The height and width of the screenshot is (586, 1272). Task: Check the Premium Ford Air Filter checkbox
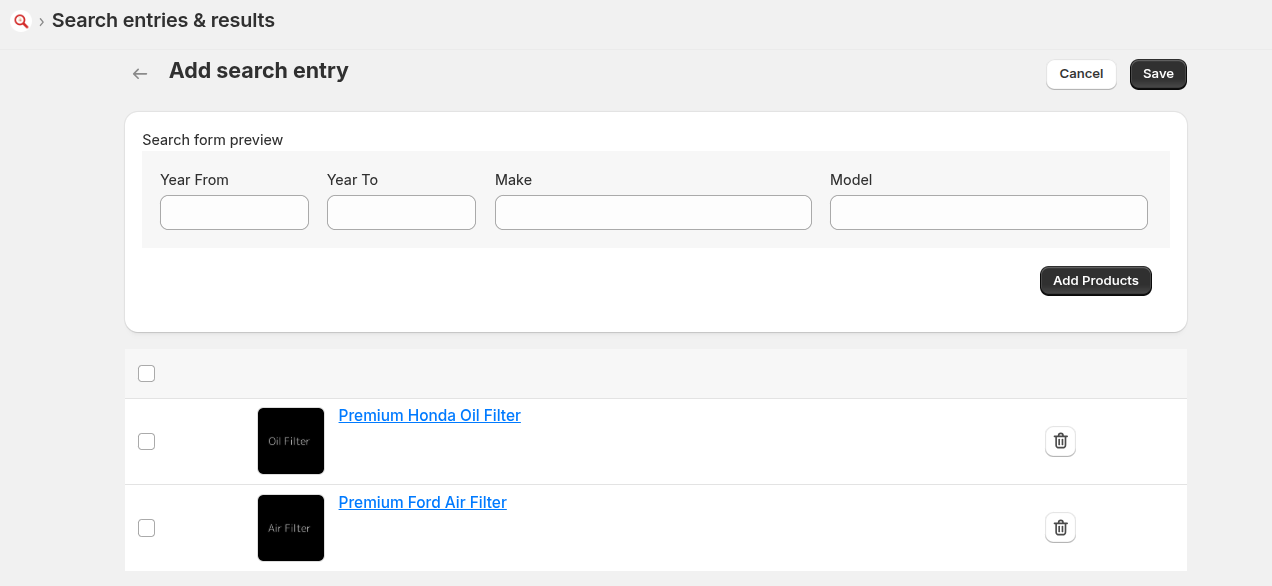click(147, 528)
